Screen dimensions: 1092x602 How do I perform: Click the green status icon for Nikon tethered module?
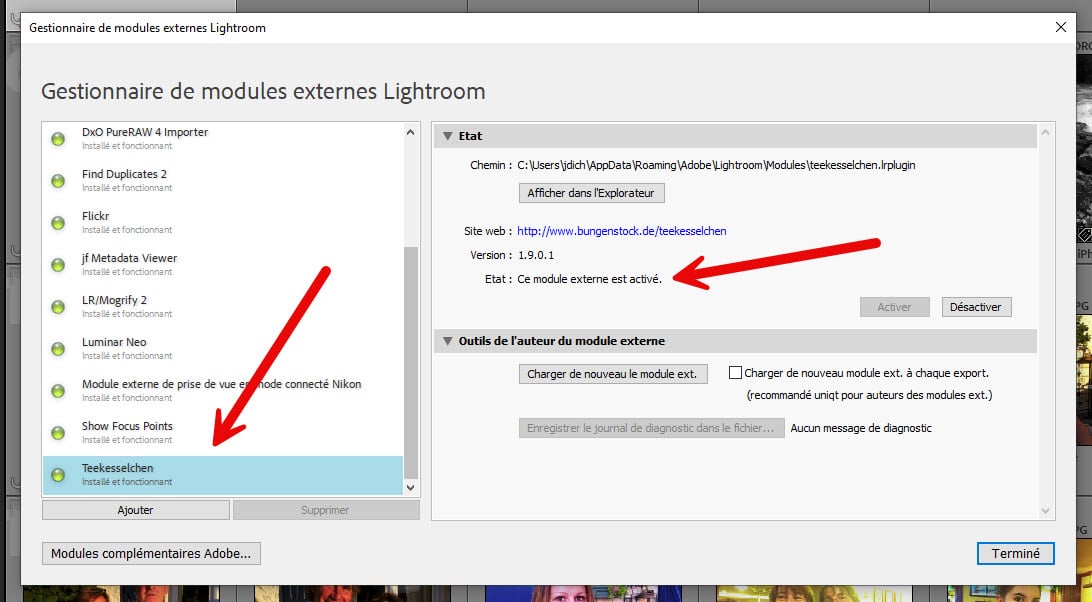point(58,390)
